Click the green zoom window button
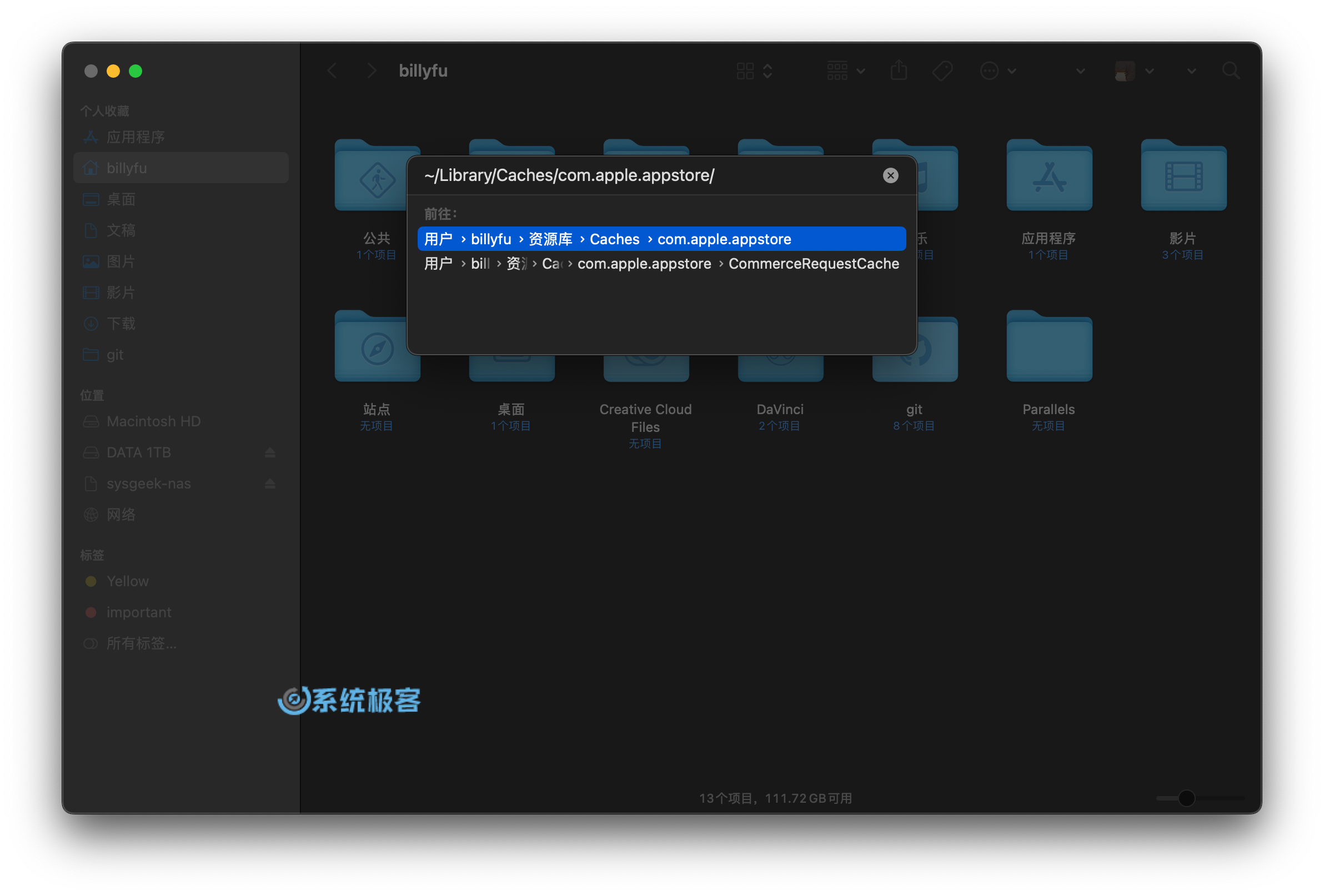 coord(136,71)
